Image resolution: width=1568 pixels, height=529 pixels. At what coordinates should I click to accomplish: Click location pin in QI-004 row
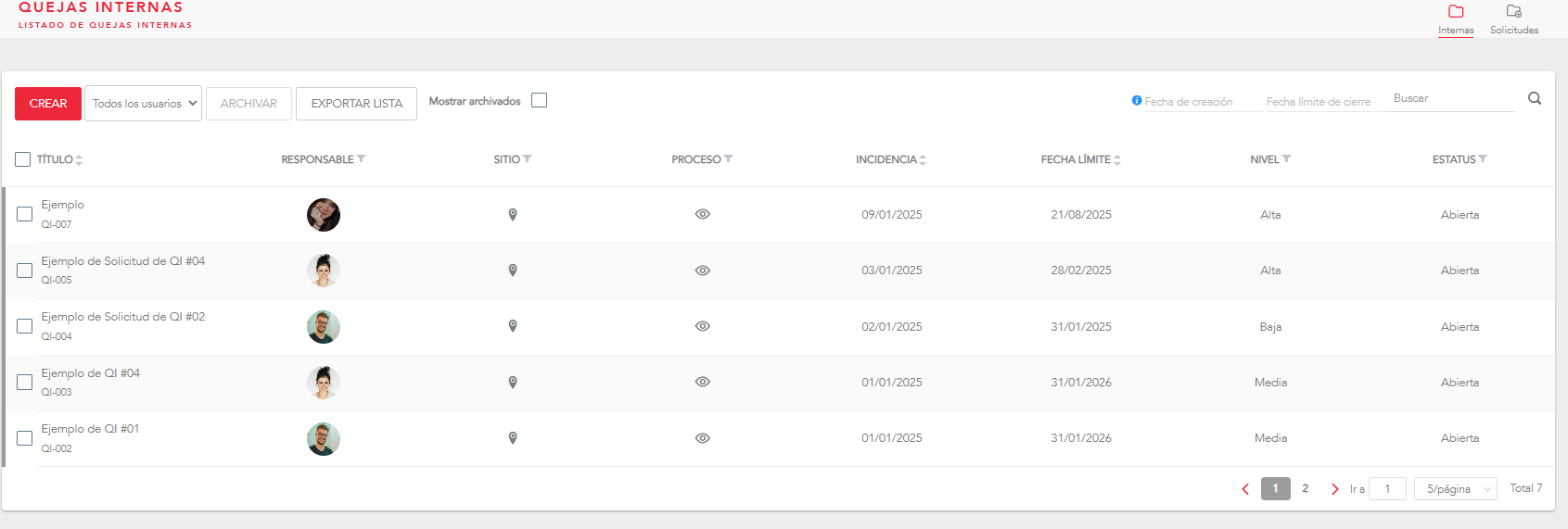pos(513,326)
